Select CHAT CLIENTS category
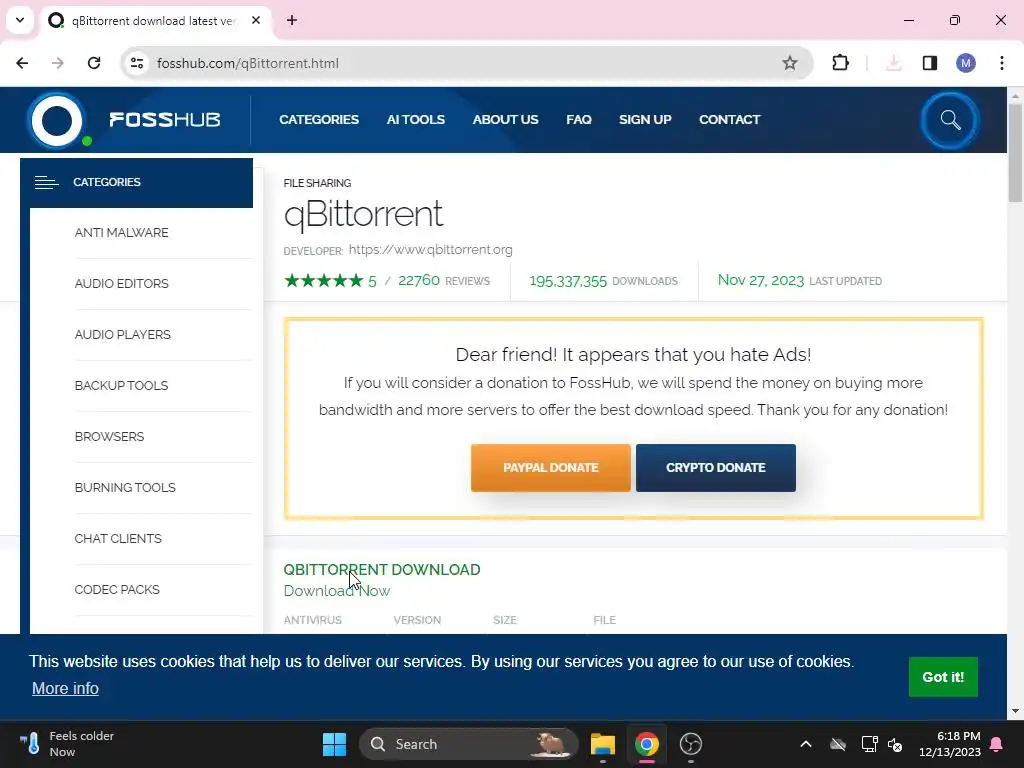1024x768 pixels. click(118, 538)
